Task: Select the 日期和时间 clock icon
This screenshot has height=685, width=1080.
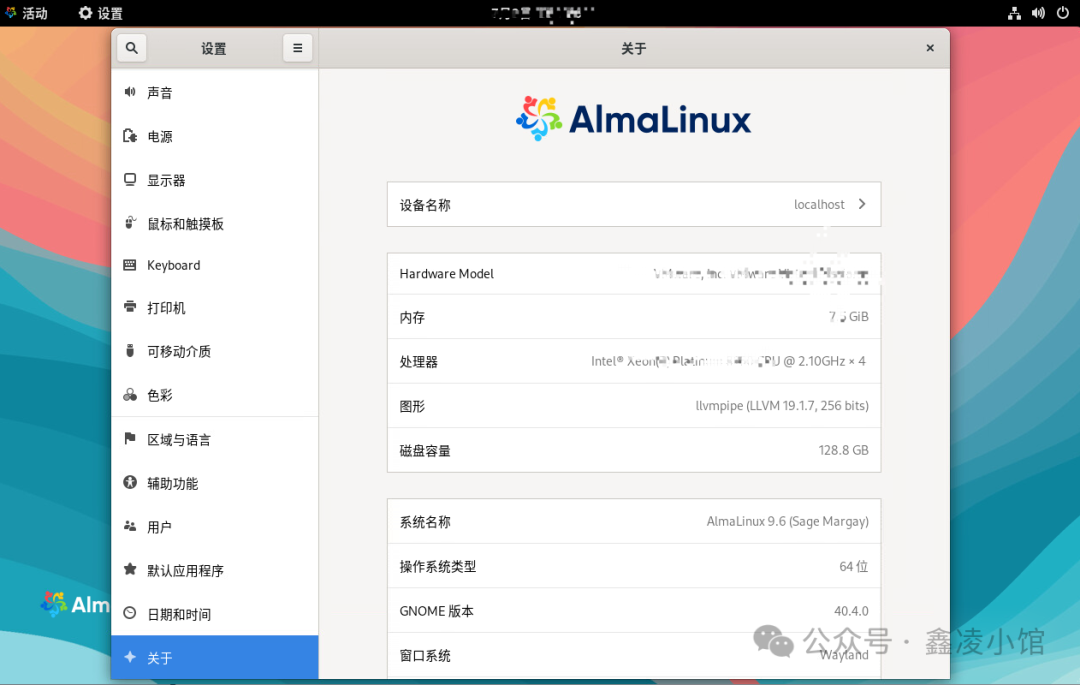Action: click(131, 614)
